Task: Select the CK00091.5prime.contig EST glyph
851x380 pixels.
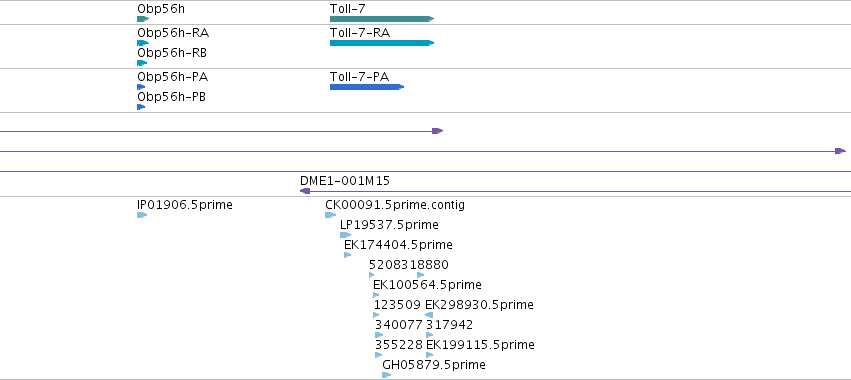Action: (331, 215)
